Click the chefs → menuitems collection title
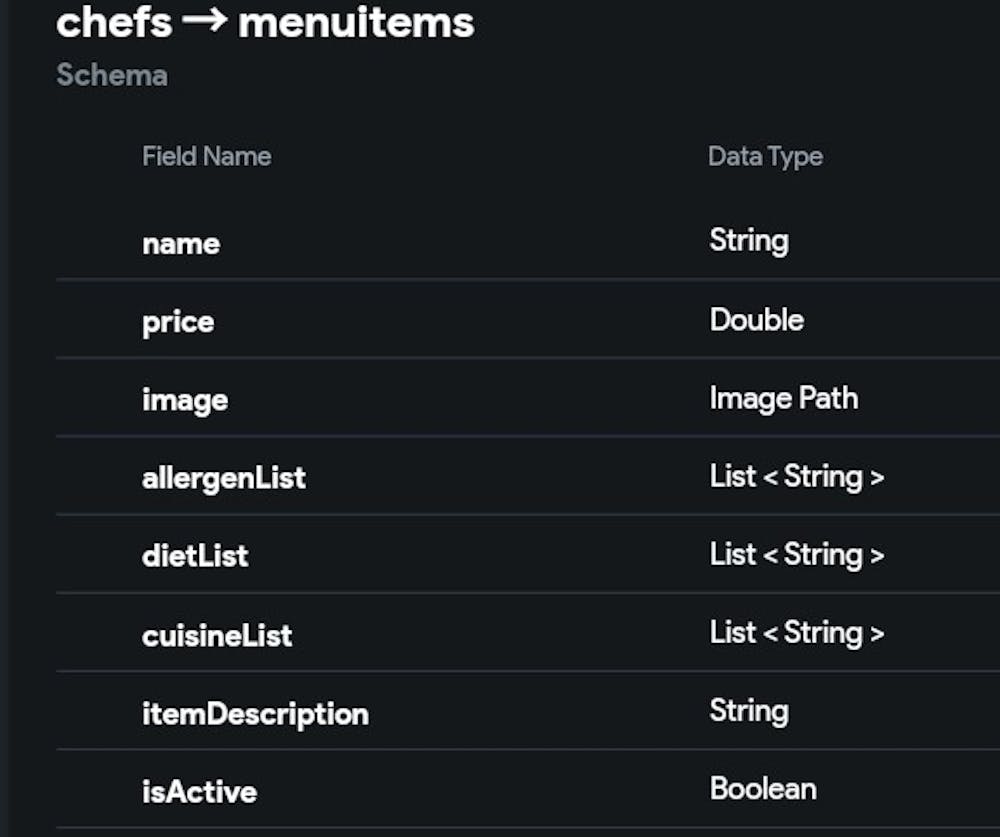 tap(265, 22)
